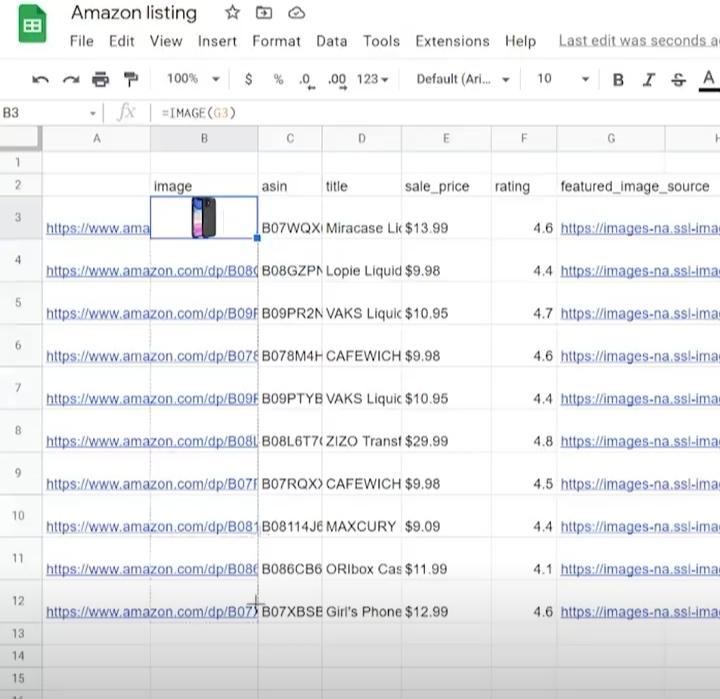Star the Amazon listing document

click(232, 13)
